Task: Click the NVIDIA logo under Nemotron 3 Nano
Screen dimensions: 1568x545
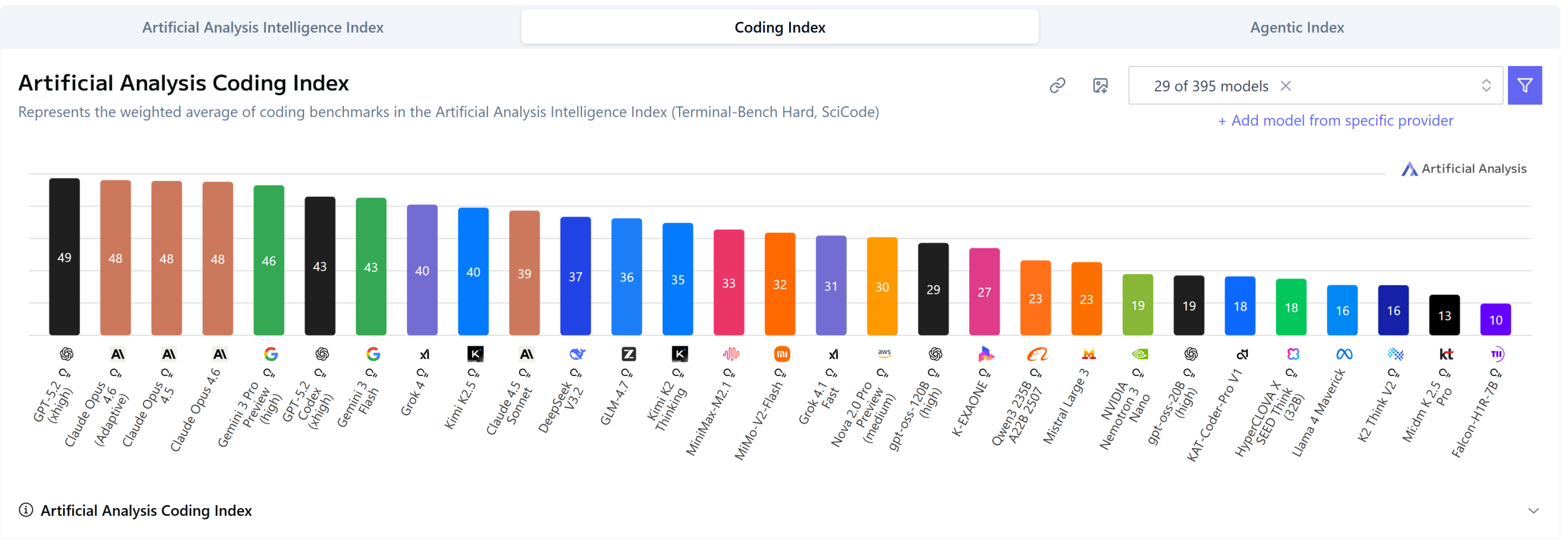Action: tap(1139, 354)
